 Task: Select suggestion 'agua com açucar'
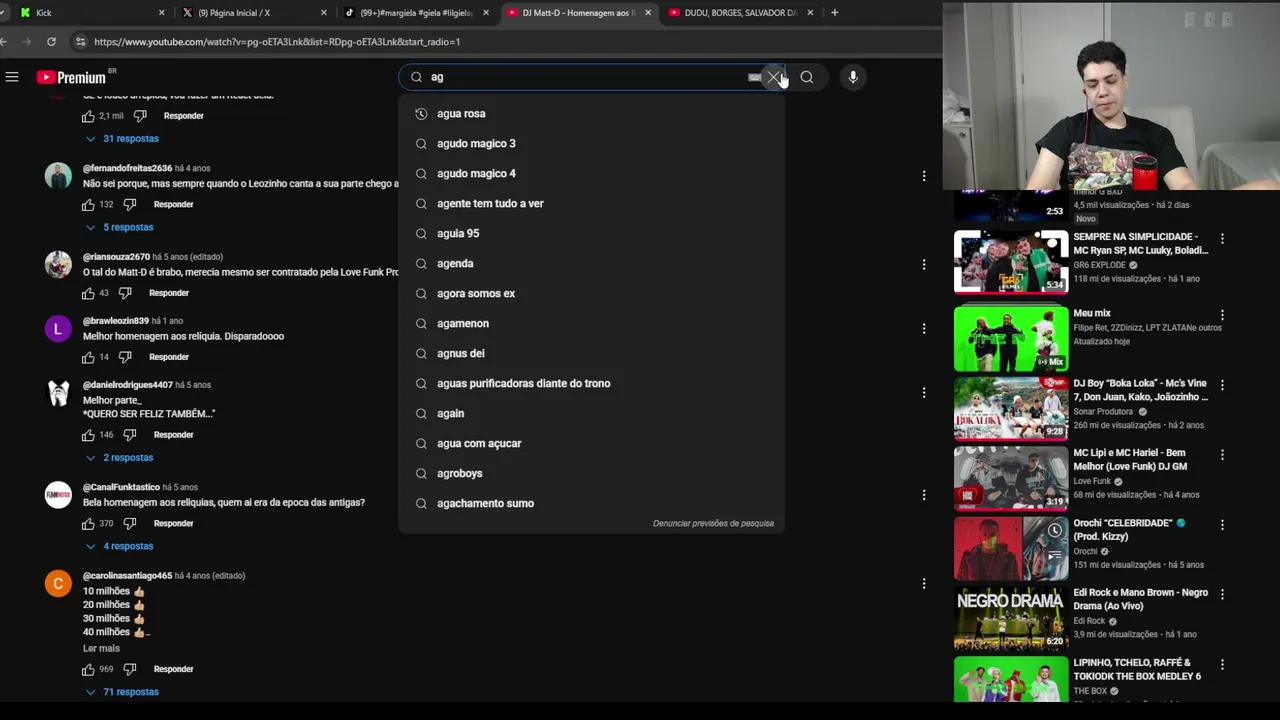point(592,444)
